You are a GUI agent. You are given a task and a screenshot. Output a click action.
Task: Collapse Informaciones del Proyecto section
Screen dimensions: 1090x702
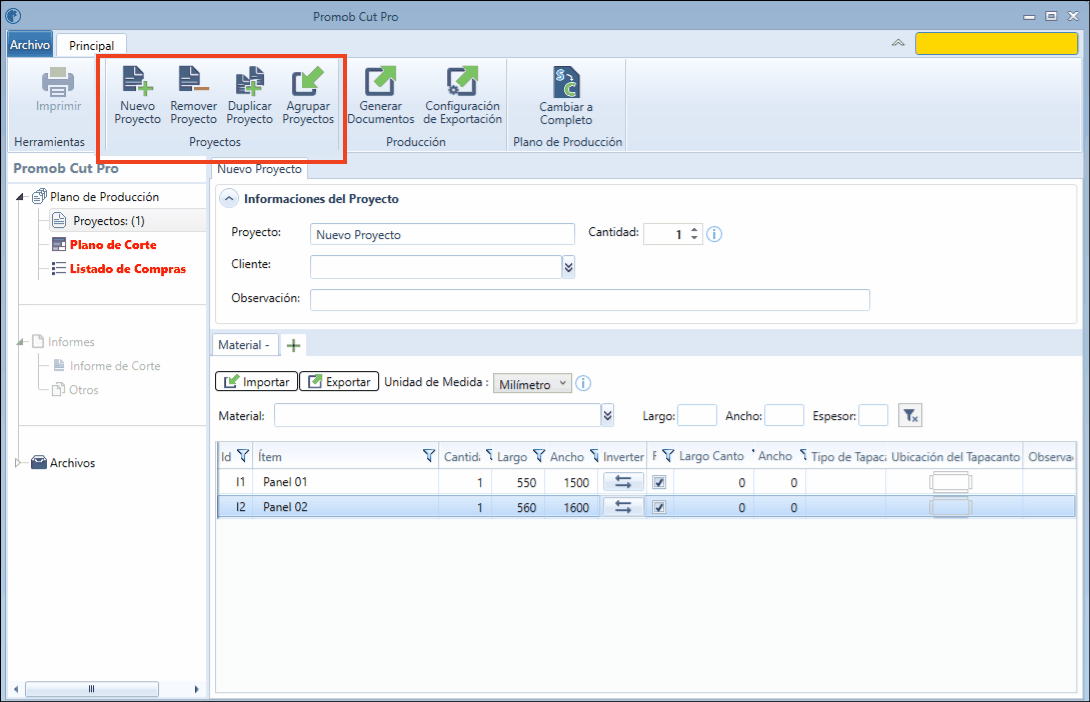[x=229, y=199]
